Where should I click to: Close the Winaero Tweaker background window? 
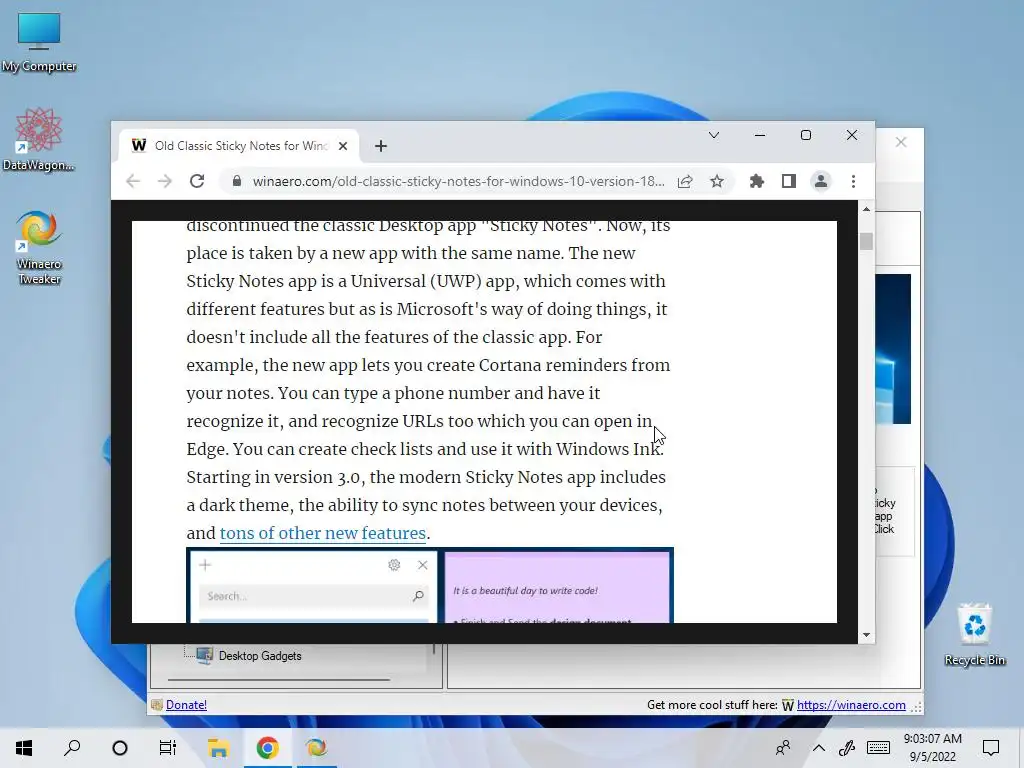coord(901,142)
